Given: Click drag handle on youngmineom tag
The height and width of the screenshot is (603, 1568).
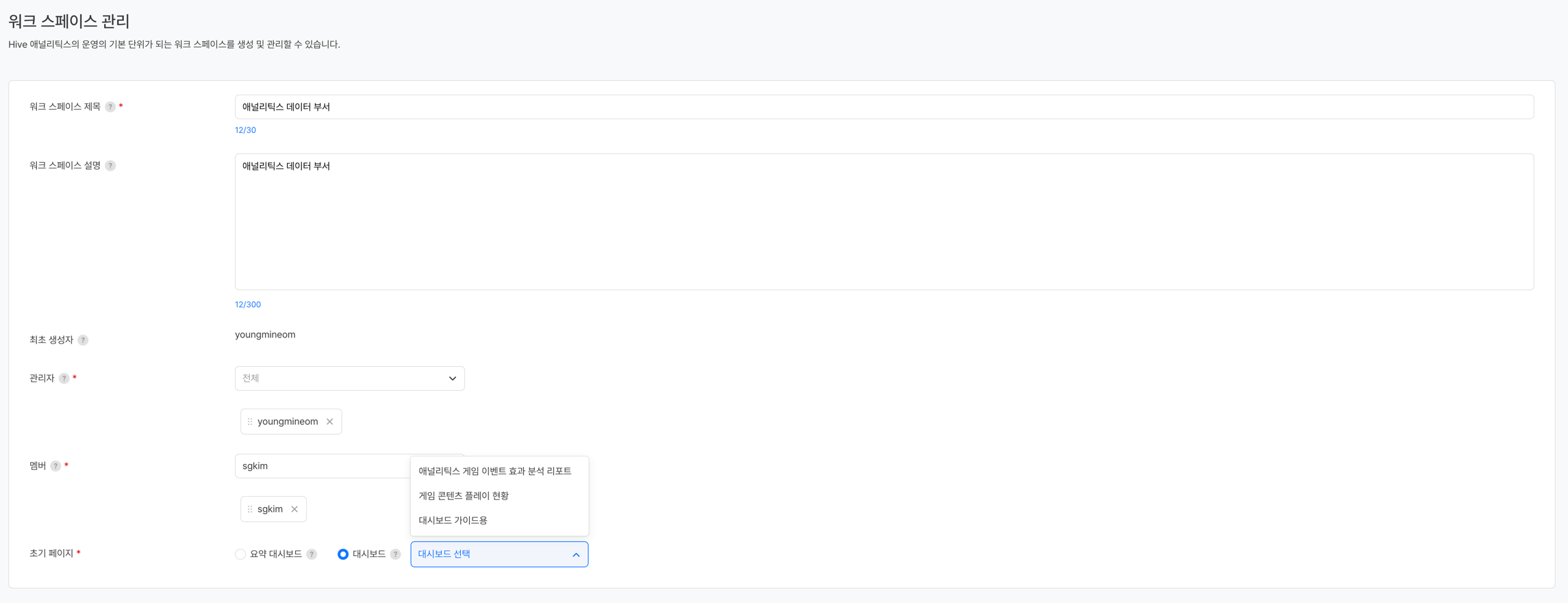Looking at the screenshot, I should 250,422.
